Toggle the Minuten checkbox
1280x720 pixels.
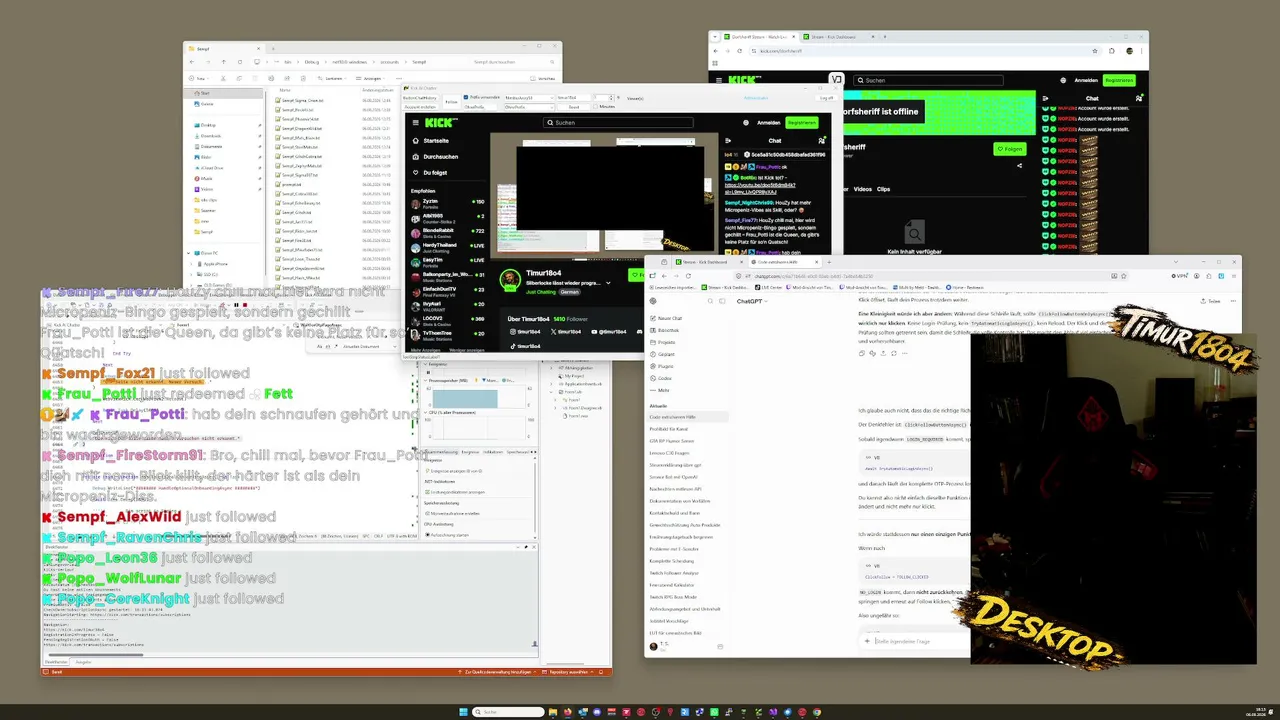pyautogui.click(x=597, y=106)
